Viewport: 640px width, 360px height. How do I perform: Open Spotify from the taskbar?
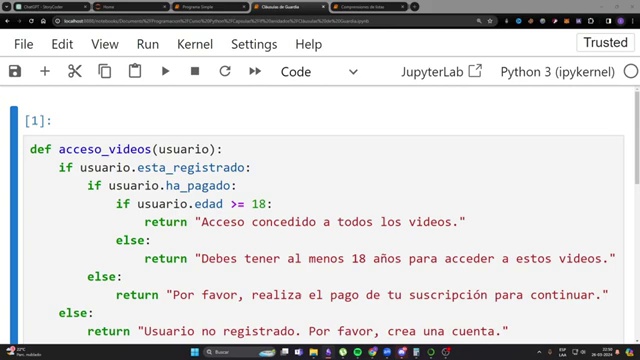[358, 352]
